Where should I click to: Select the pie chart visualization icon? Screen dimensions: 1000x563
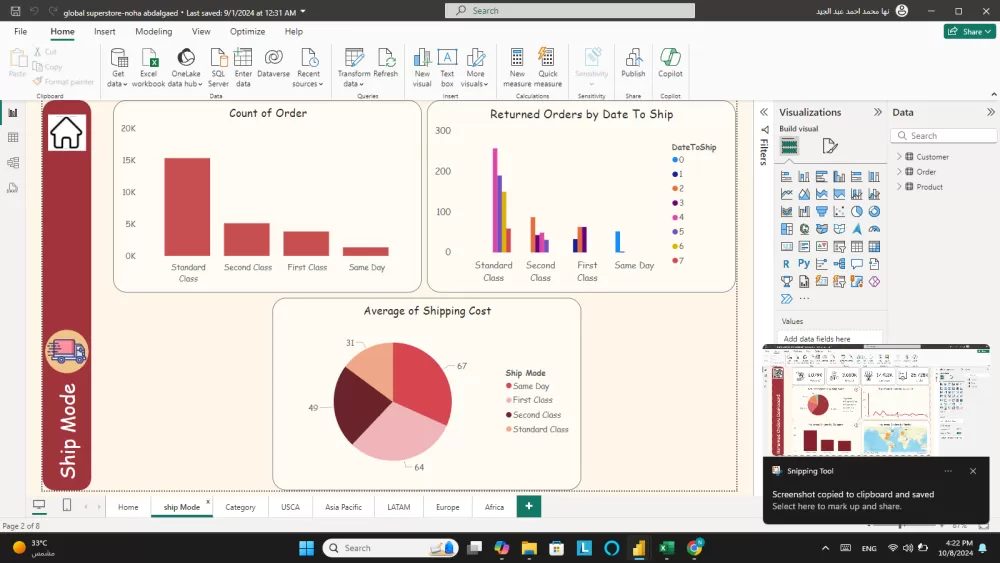pyautogui.click(x=858, y=211)
